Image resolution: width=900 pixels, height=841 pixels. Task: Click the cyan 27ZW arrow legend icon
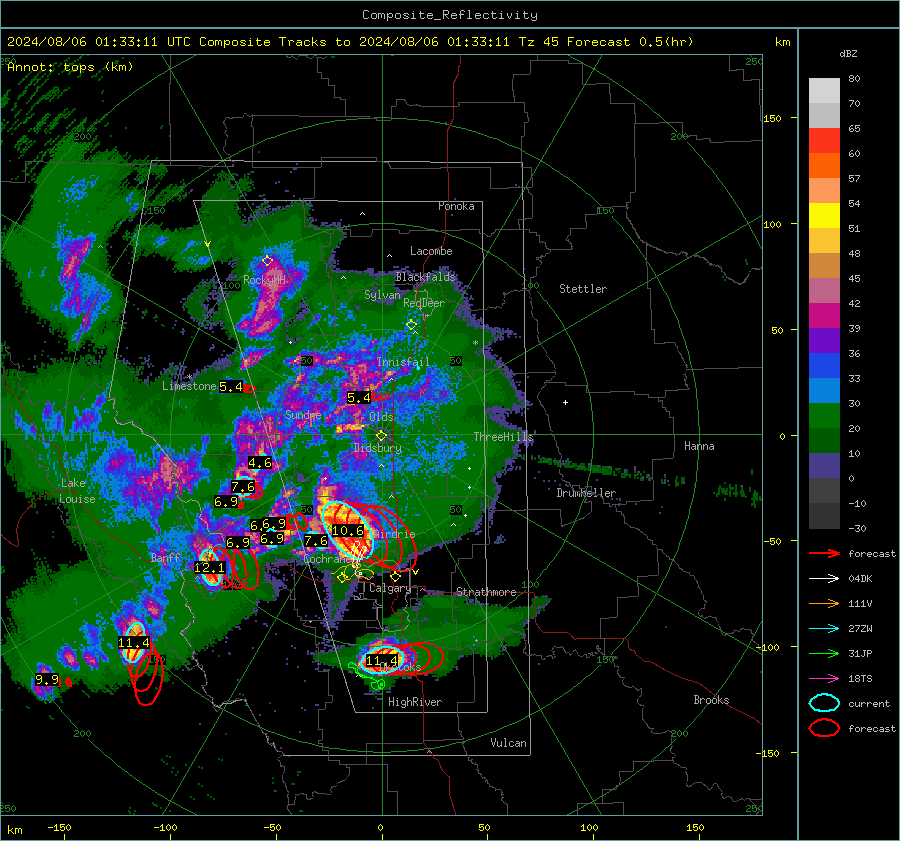pos(824,629)
